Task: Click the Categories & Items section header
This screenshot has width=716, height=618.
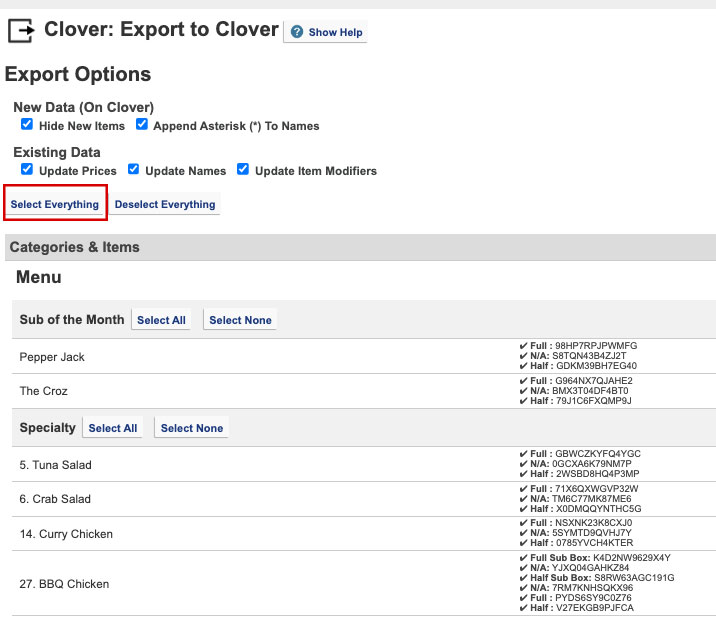Action: click(360, 247)
